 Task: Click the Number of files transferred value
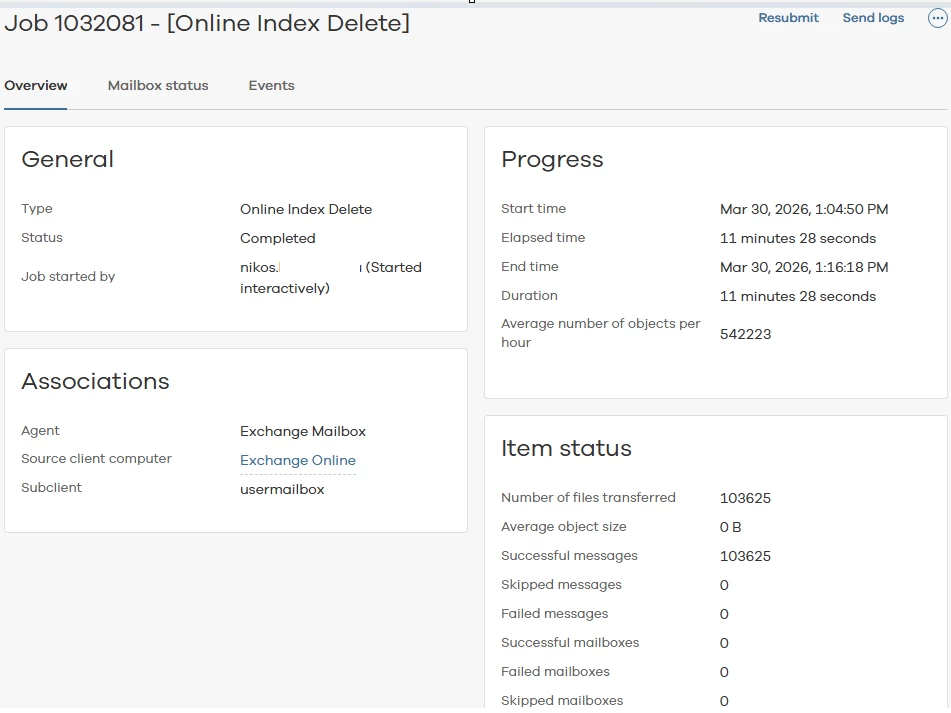tap(745, 499)
